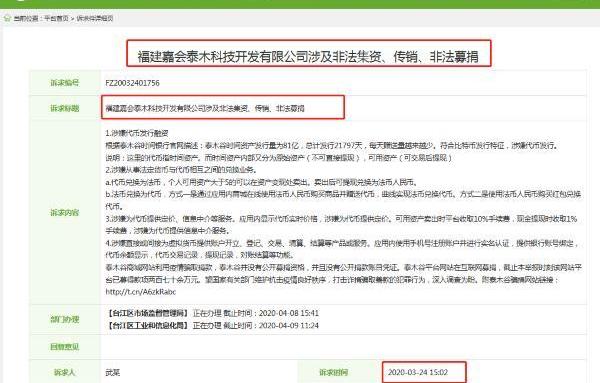This screenshot has height=383, width=600.
Task: Click the timestamp 2020-03-24 15:02
Action: pyautogui.click(x=418, y=372)
